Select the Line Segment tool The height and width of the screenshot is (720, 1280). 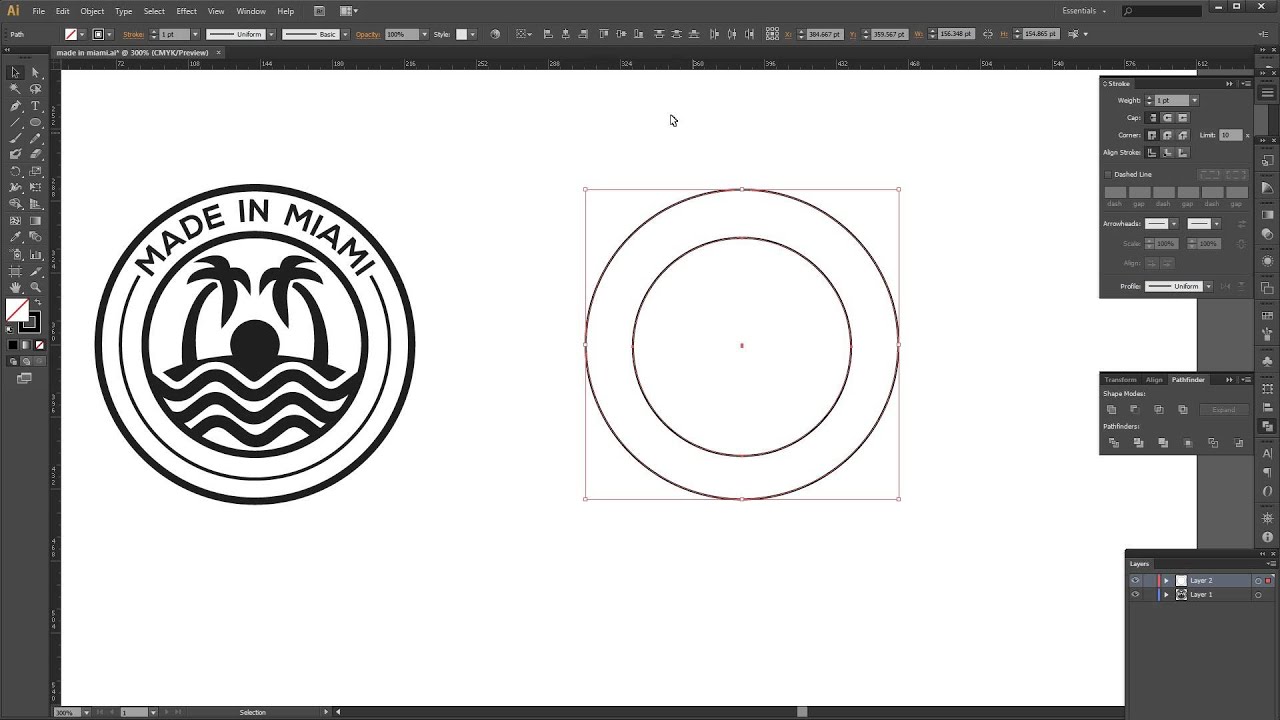(x=15, y=122)
